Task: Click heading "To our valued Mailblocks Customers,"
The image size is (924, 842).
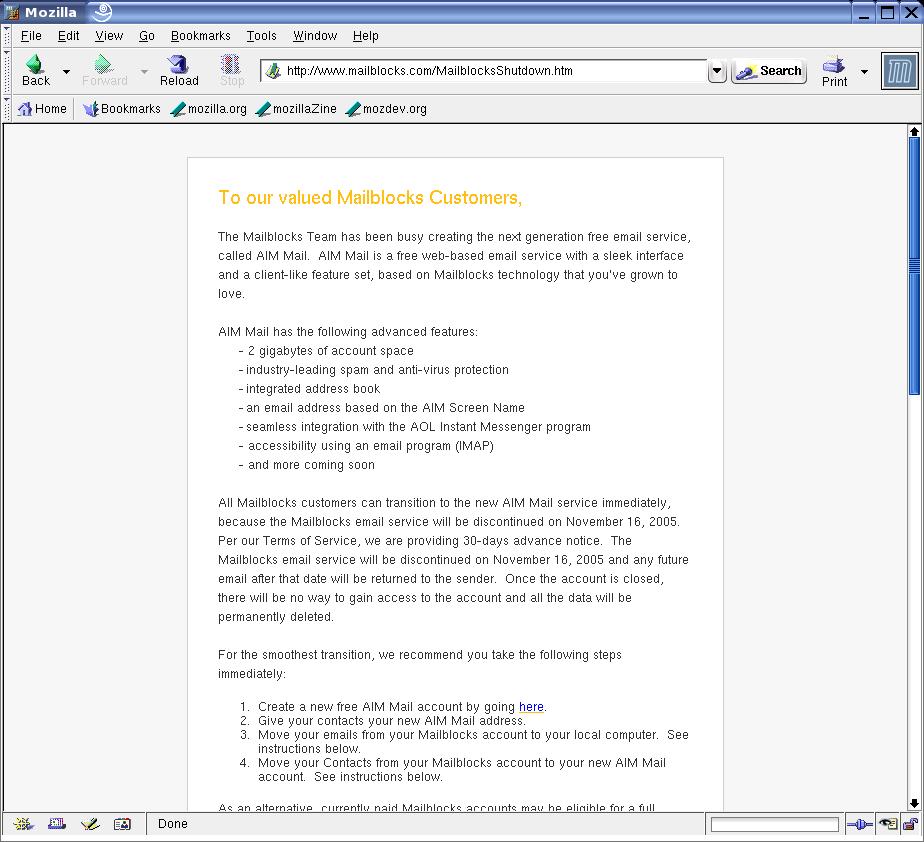Action: tap(370, 197)
